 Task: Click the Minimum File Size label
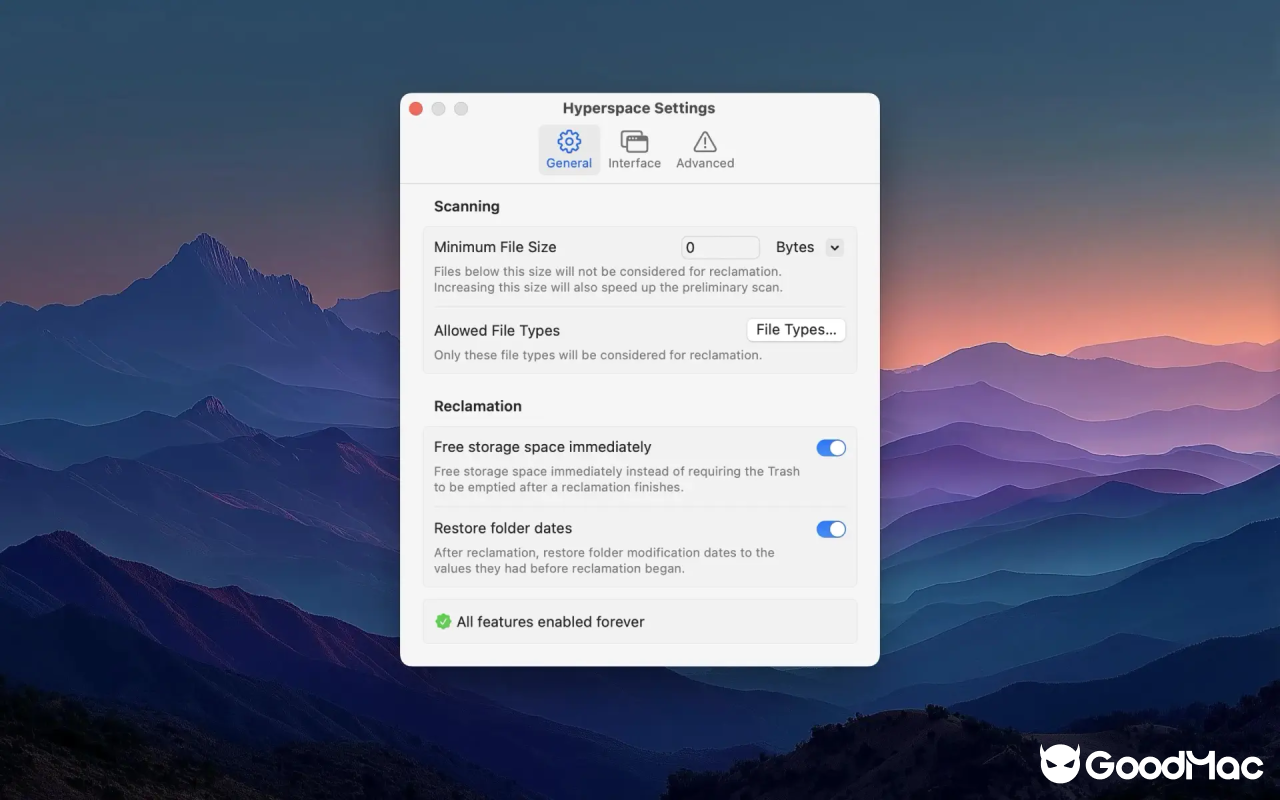495,247
